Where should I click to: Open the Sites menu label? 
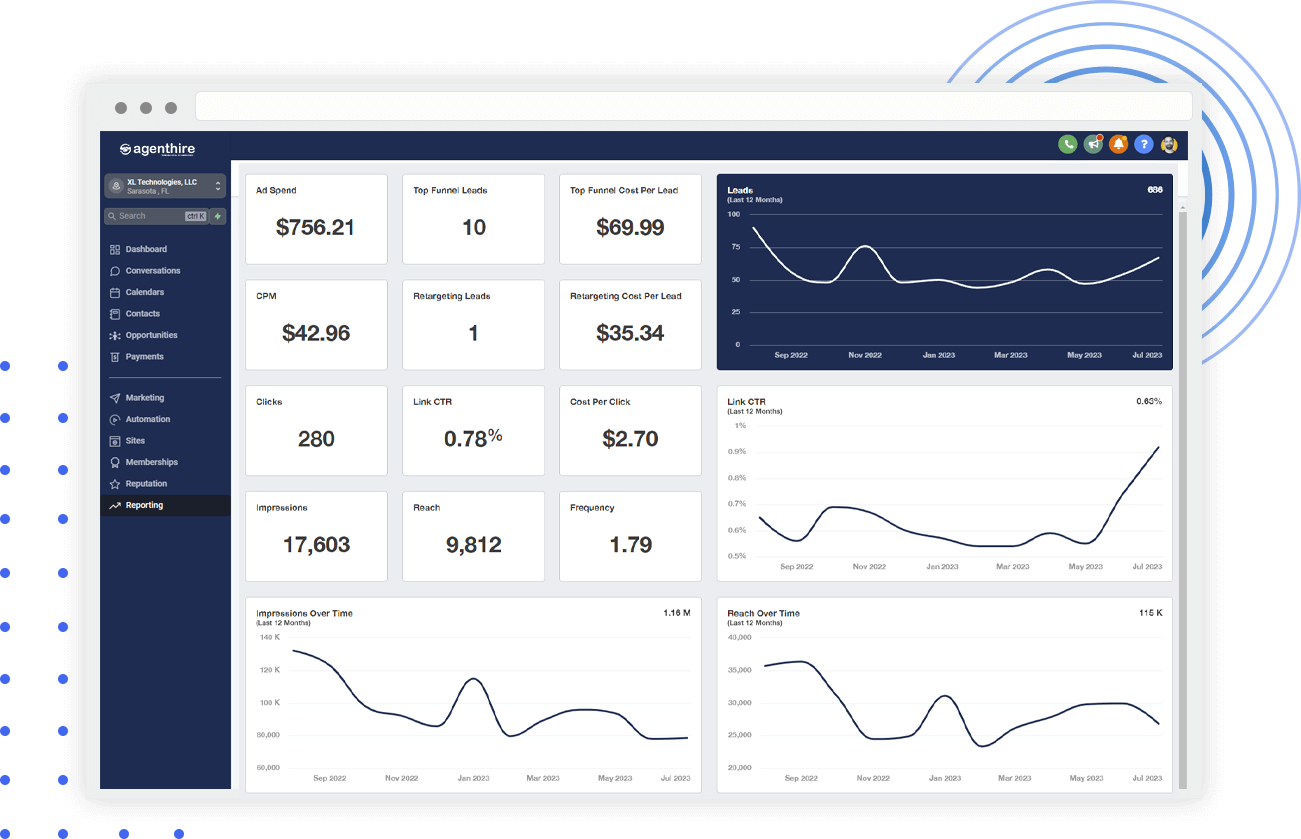(135, 441)
